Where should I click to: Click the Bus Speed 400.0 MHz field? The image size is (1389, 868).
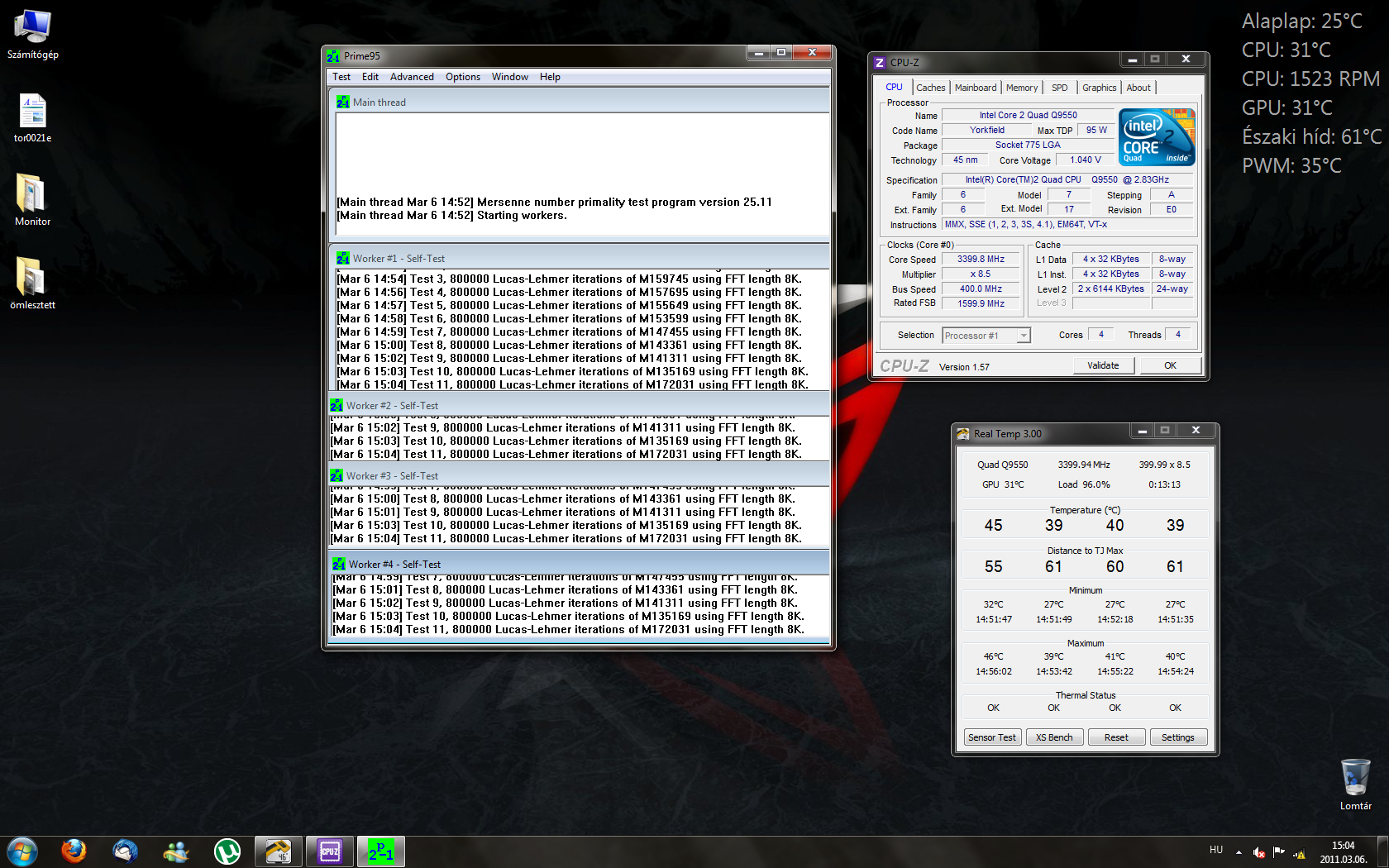[x=981, y=289]
